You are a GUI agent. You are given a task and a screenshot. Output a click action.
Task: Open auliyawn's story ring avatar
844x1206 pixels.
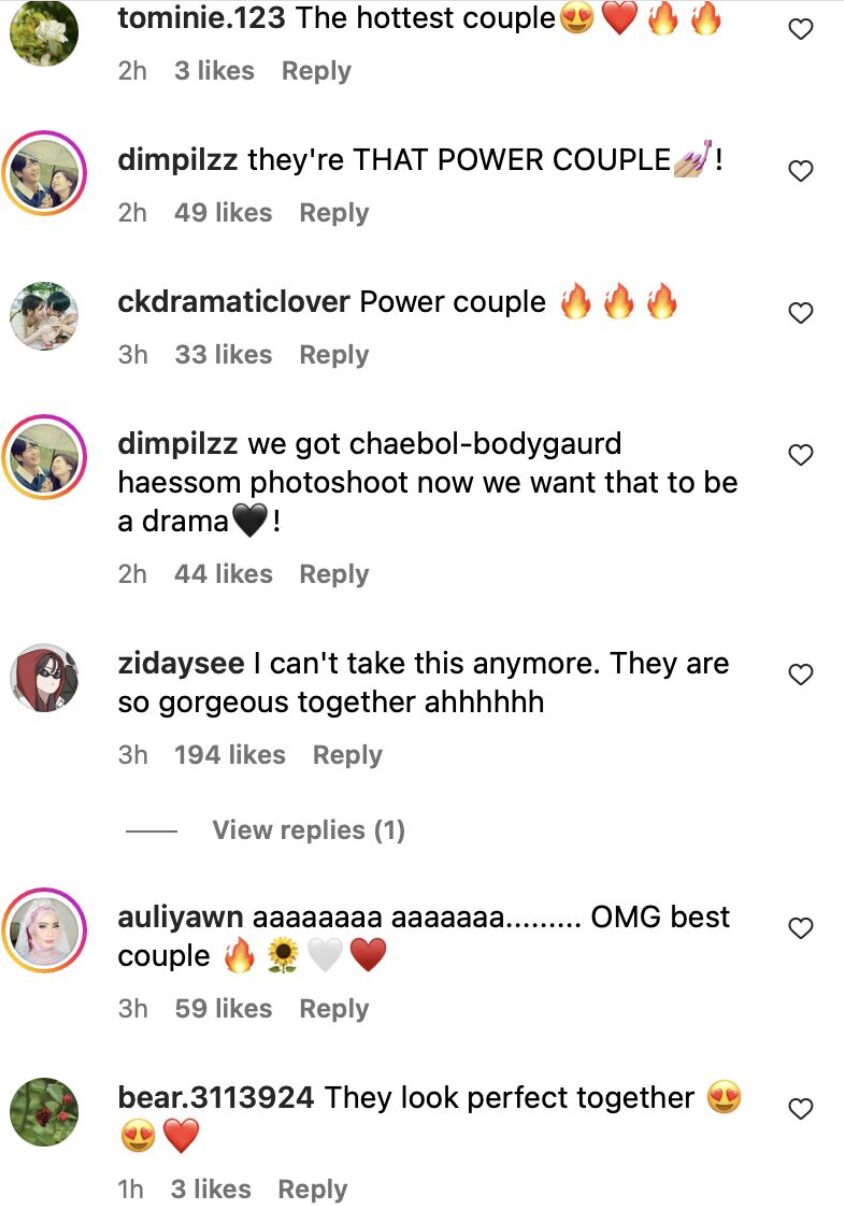(44, 931)
